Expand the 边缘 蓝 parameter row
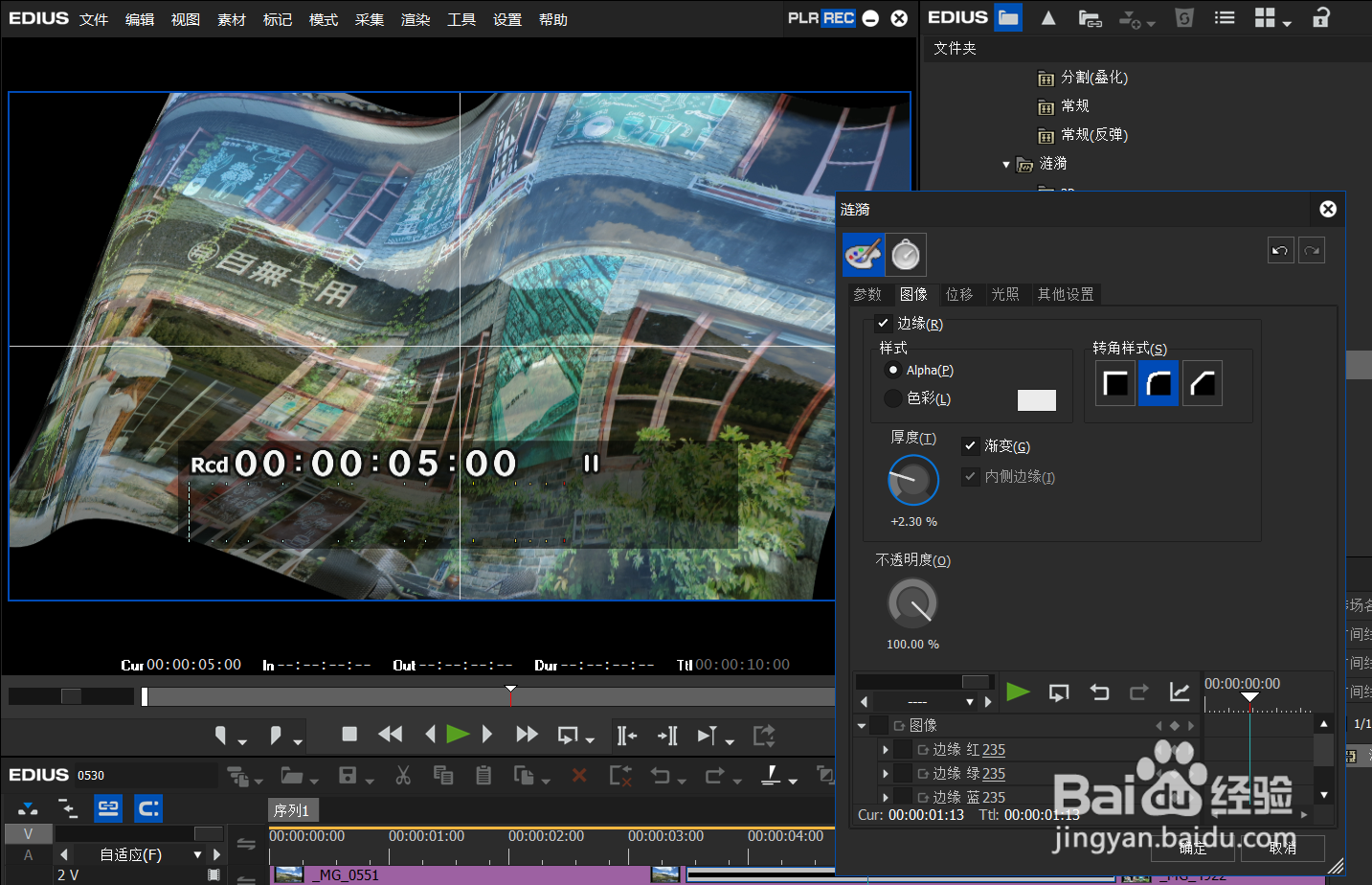This screenshot has width=1372, height=885. 885,797
